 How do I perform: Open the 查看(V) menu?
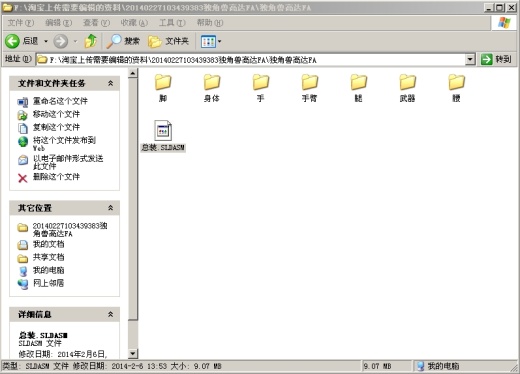[x=96, y=23]
